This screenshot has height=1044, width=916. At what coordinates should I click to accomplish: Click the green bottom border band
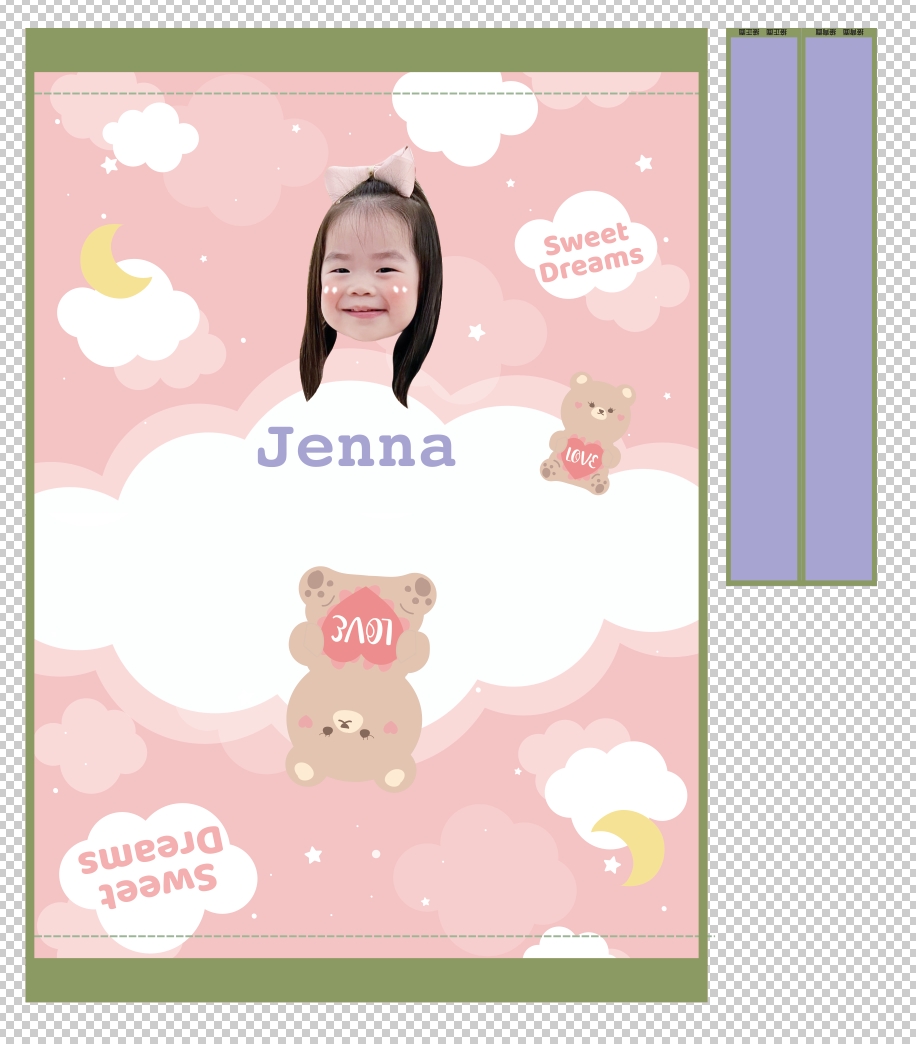click(366, 979)
